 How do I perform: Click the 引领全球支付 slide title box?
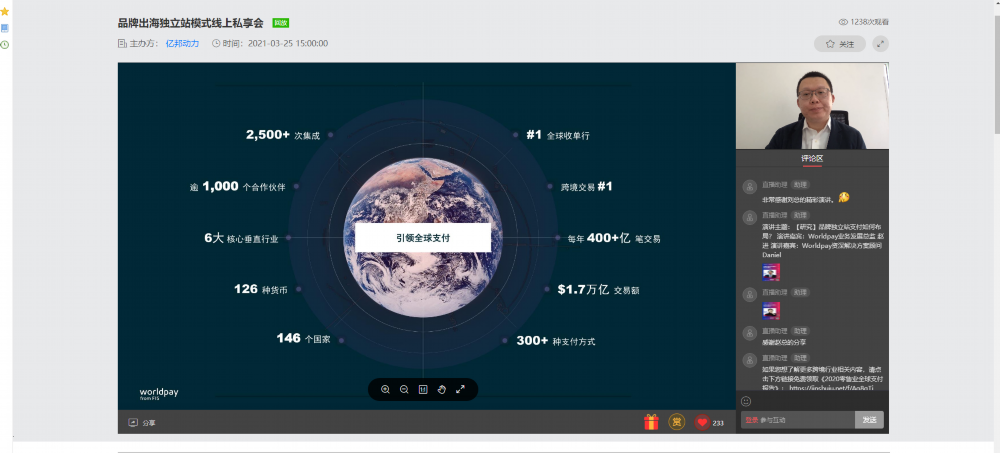click(423, 237)
